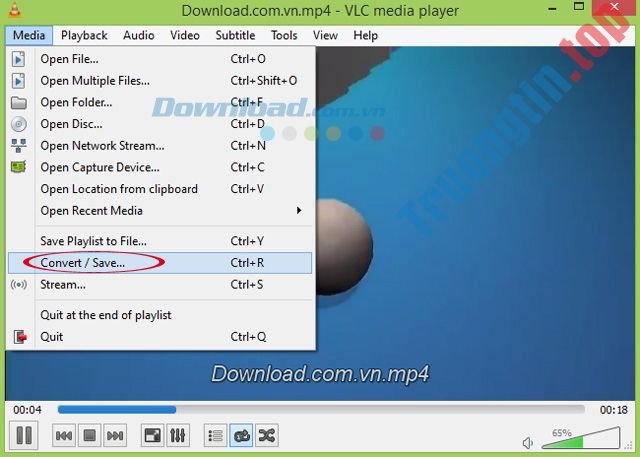Image resolution: width=640 pixels, height=457 pixels.
Task: Open the Media menu
Action: 29,35
